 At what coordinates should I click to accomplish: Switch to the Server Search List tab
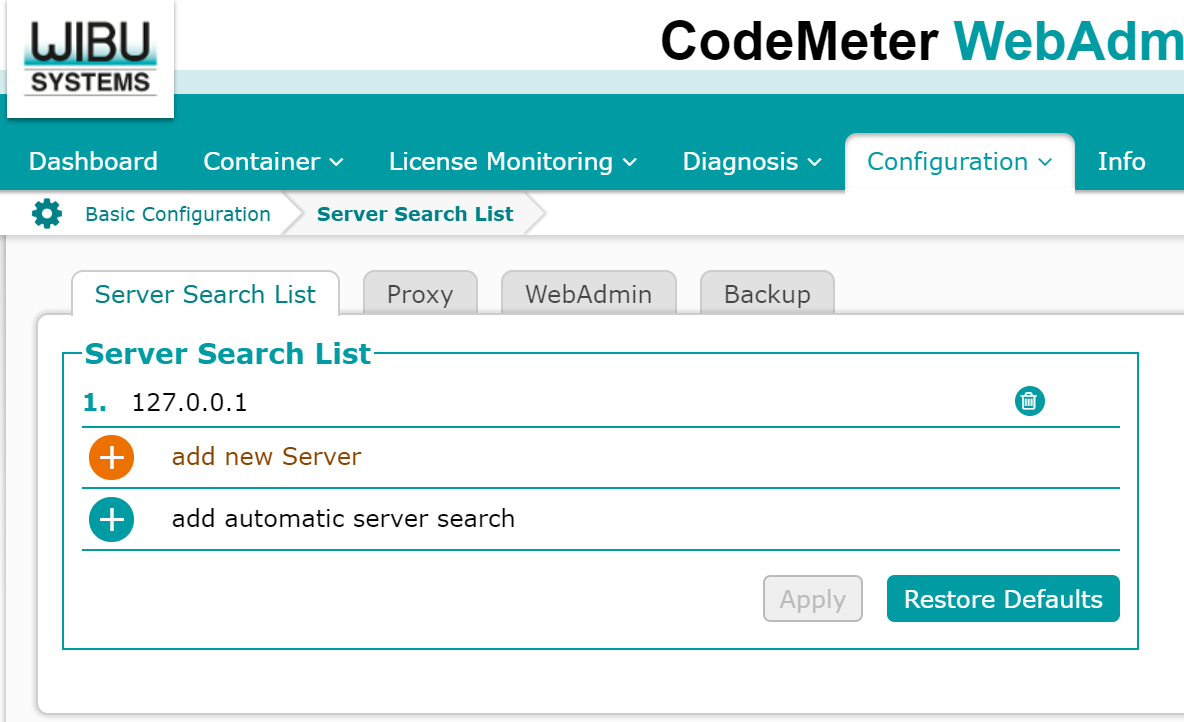click(x=205, y=294)
